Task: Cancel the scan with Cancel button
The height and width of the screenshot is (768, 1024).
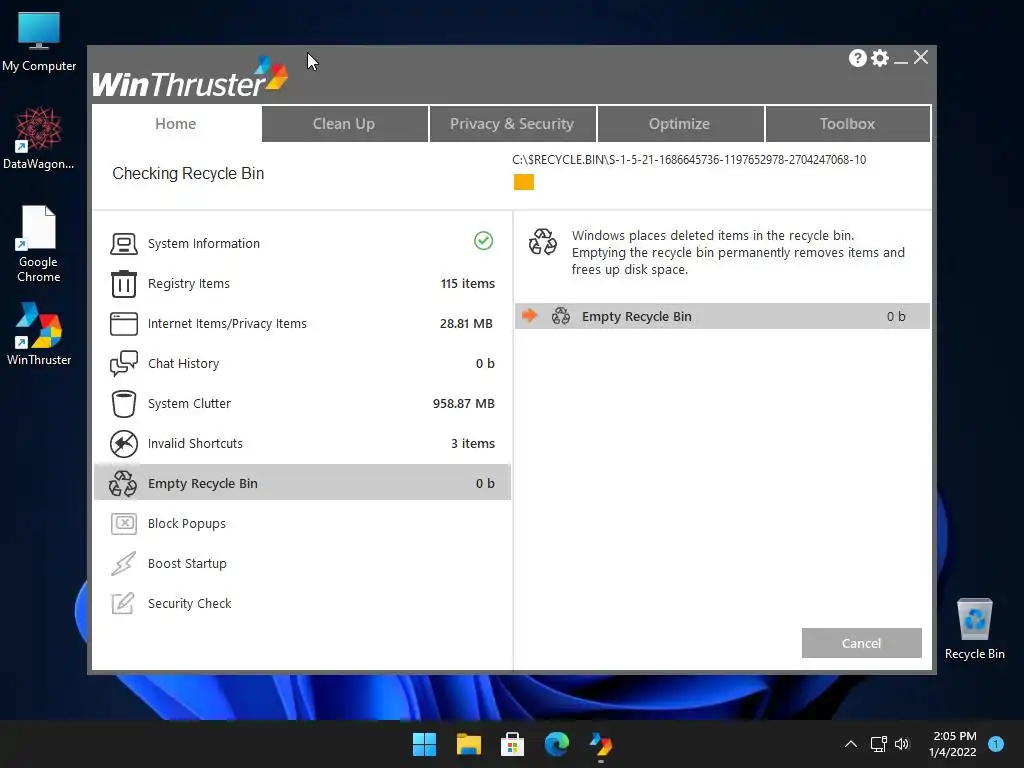Action: [x=861, y=643]
